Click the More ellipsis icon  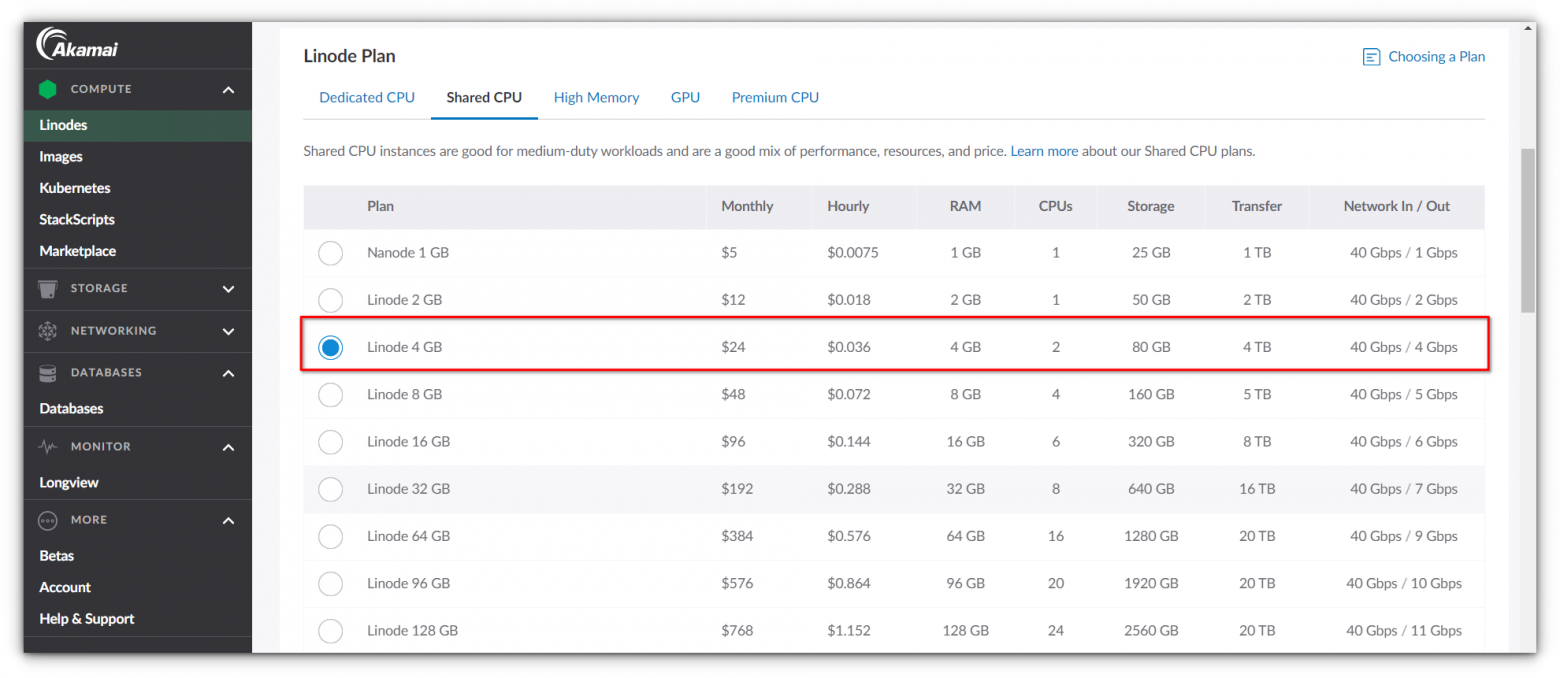click(47, 520)
